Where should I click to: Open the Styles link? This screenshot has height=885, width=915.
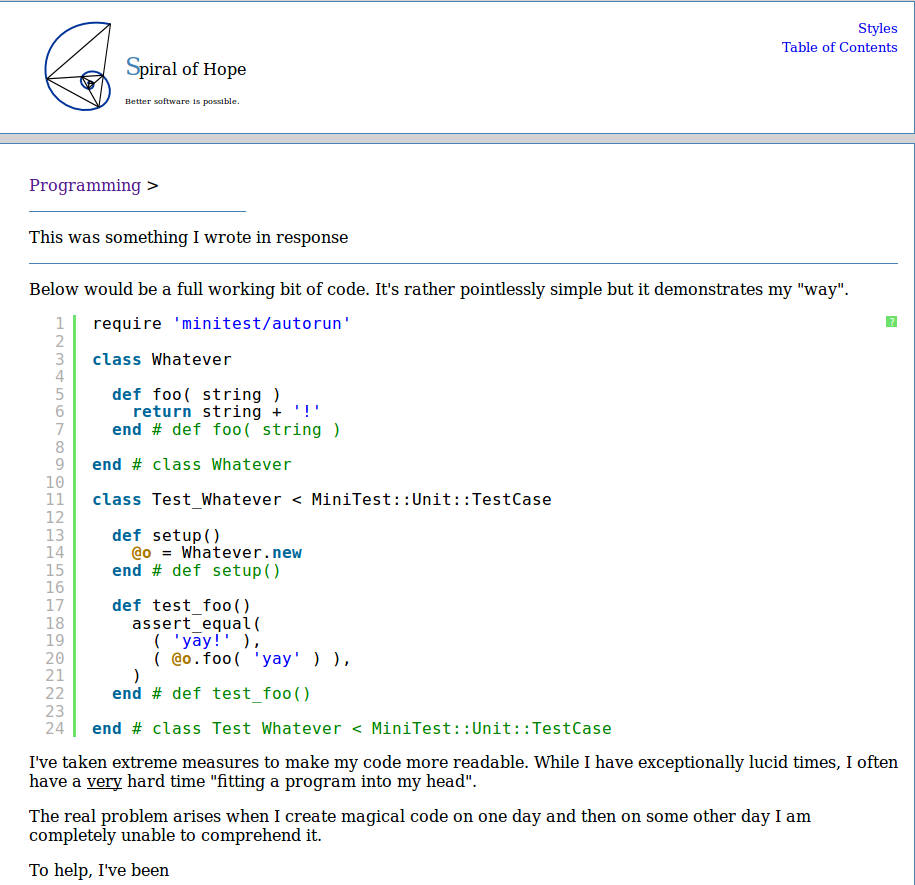click(877, 28)
